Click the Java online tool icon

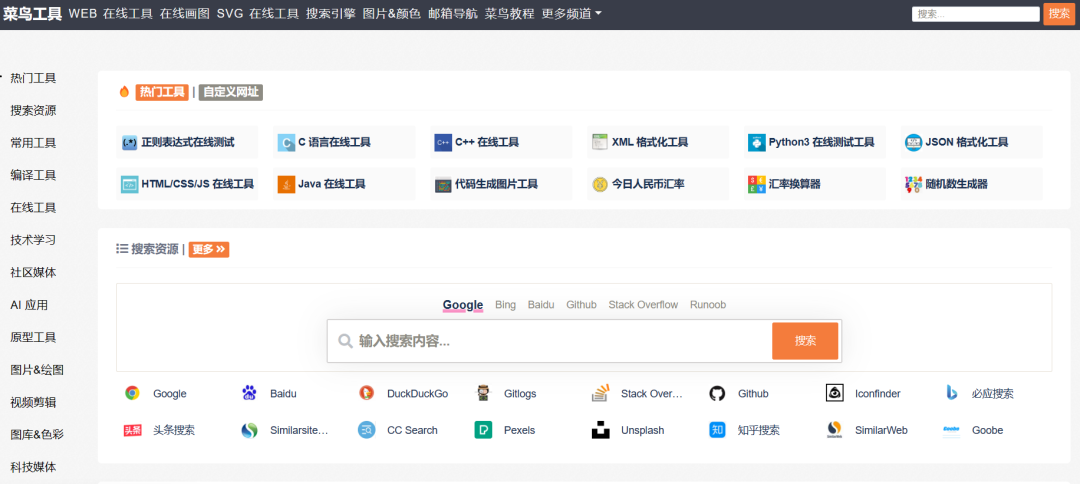[286, 184]
